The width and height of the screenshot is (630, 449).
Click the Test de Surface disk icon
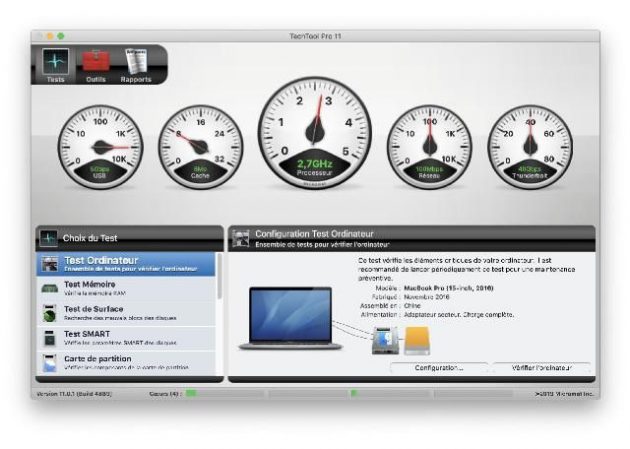pos(50,313)
